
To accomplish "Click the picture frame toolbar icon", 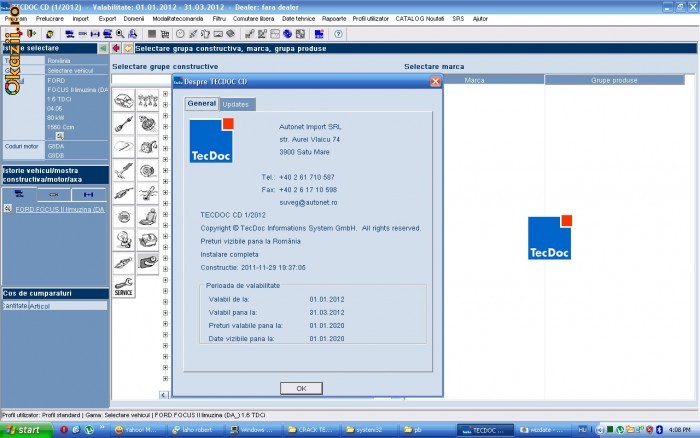I will point(218,34).
